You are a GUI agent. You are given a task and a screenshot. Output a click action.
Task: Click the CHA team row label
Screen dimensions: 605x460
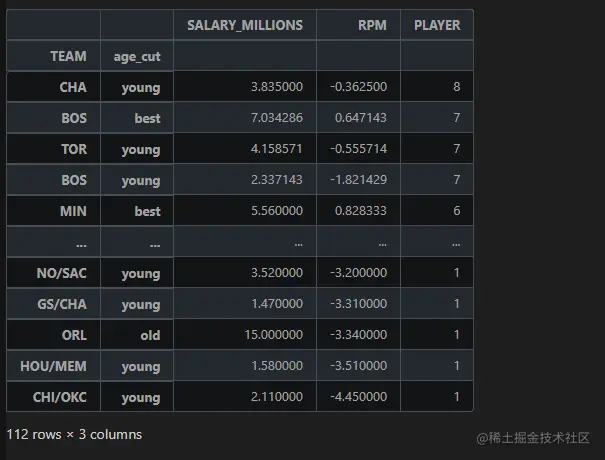coord(73,87)
